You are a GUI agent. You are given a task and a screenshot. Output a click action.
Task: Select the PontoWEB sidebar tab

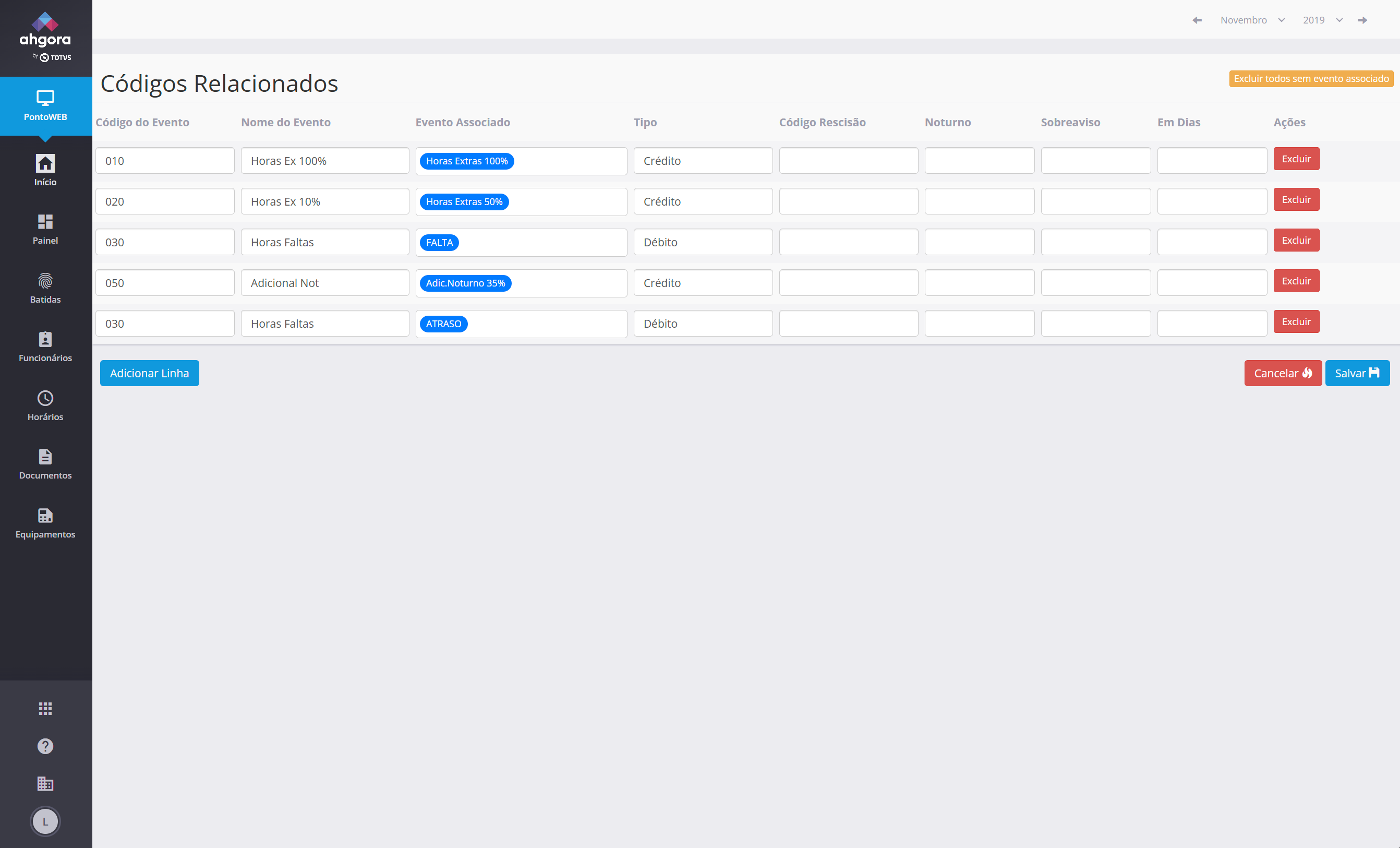coord(45,106)
